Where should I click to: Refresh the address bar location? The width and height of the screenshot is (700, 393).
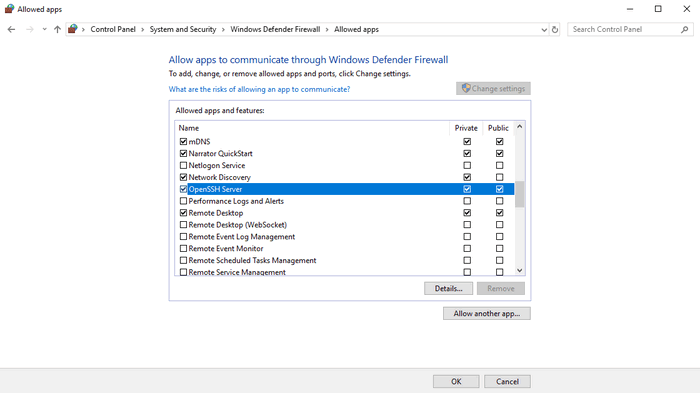point(555,29)
